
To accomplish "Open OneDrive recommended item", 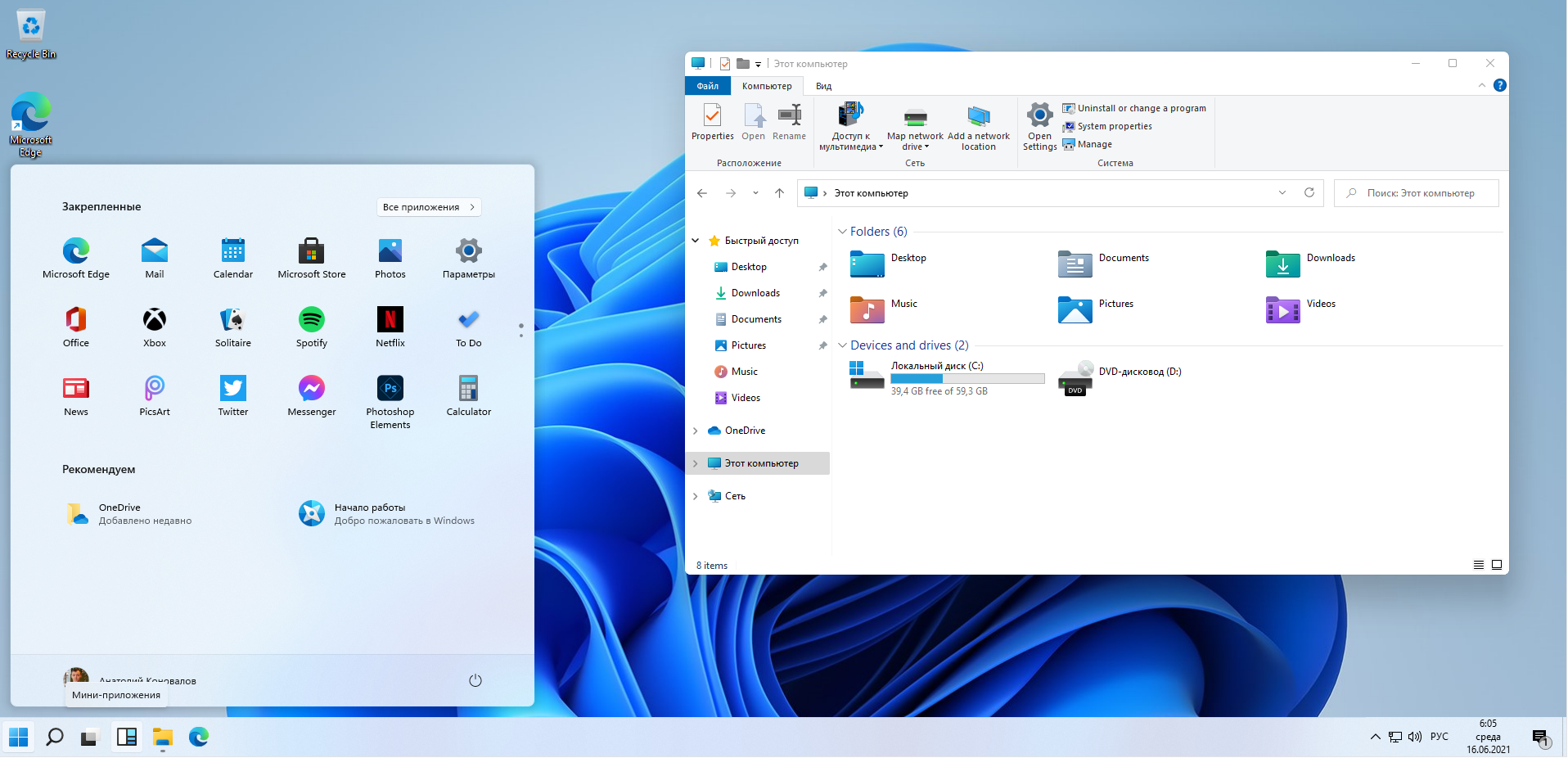I will 129,514.
